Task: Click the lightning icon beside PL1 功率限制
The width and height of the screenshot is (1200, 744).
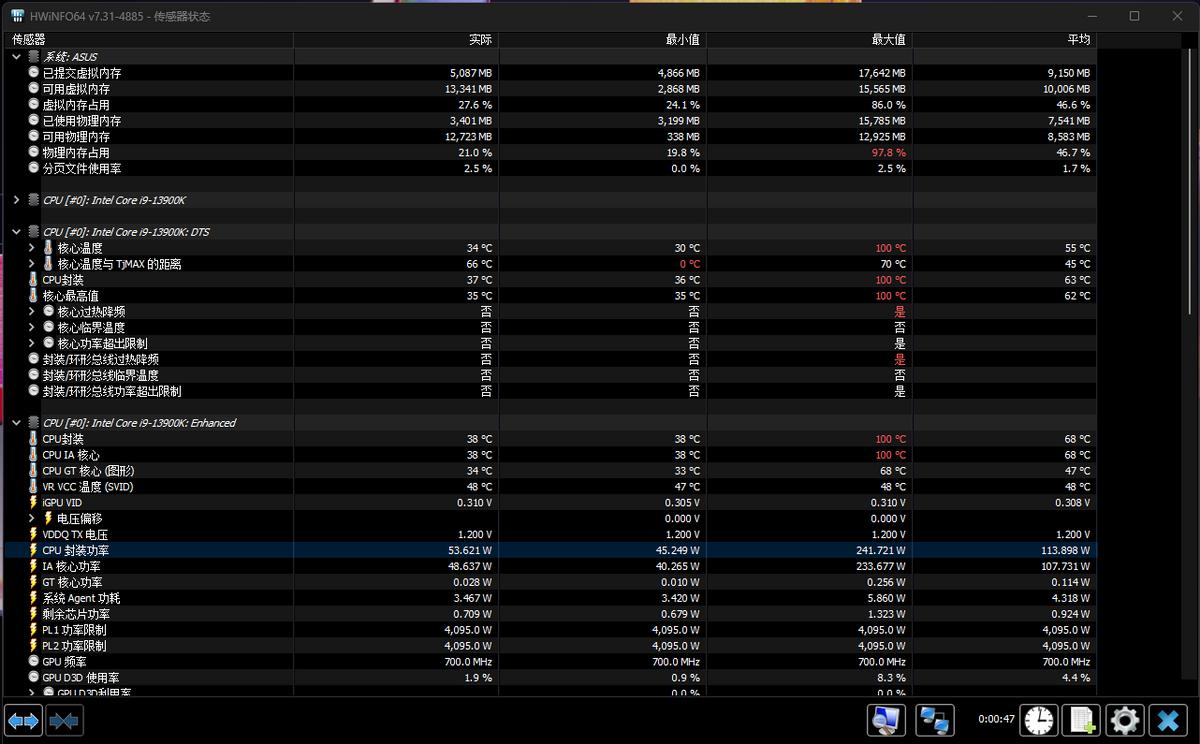Action: (33, 630)
